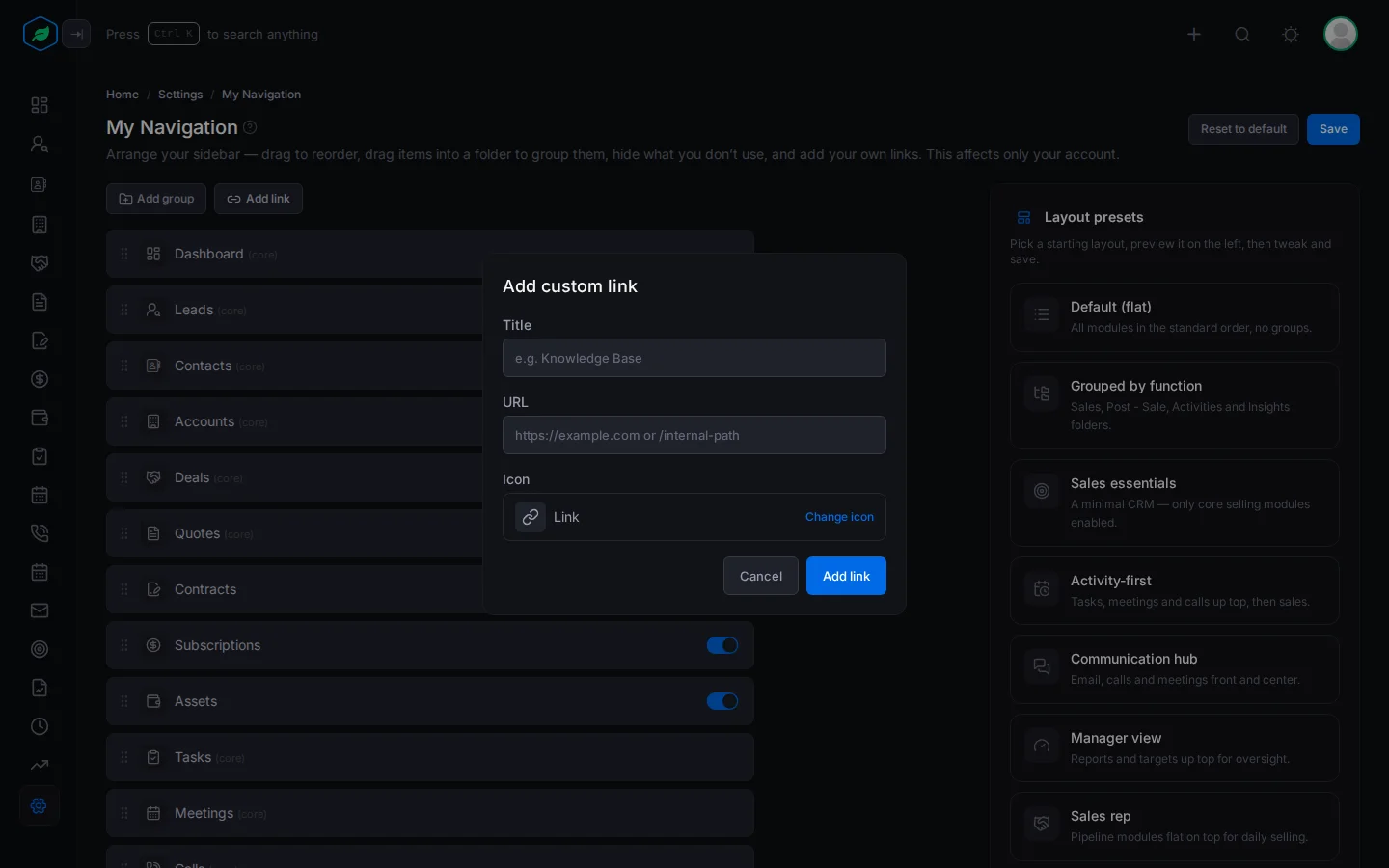Click Reset to default
Image resolution: width=1389 pixels, height=868 pixels.
(1243, 129)
